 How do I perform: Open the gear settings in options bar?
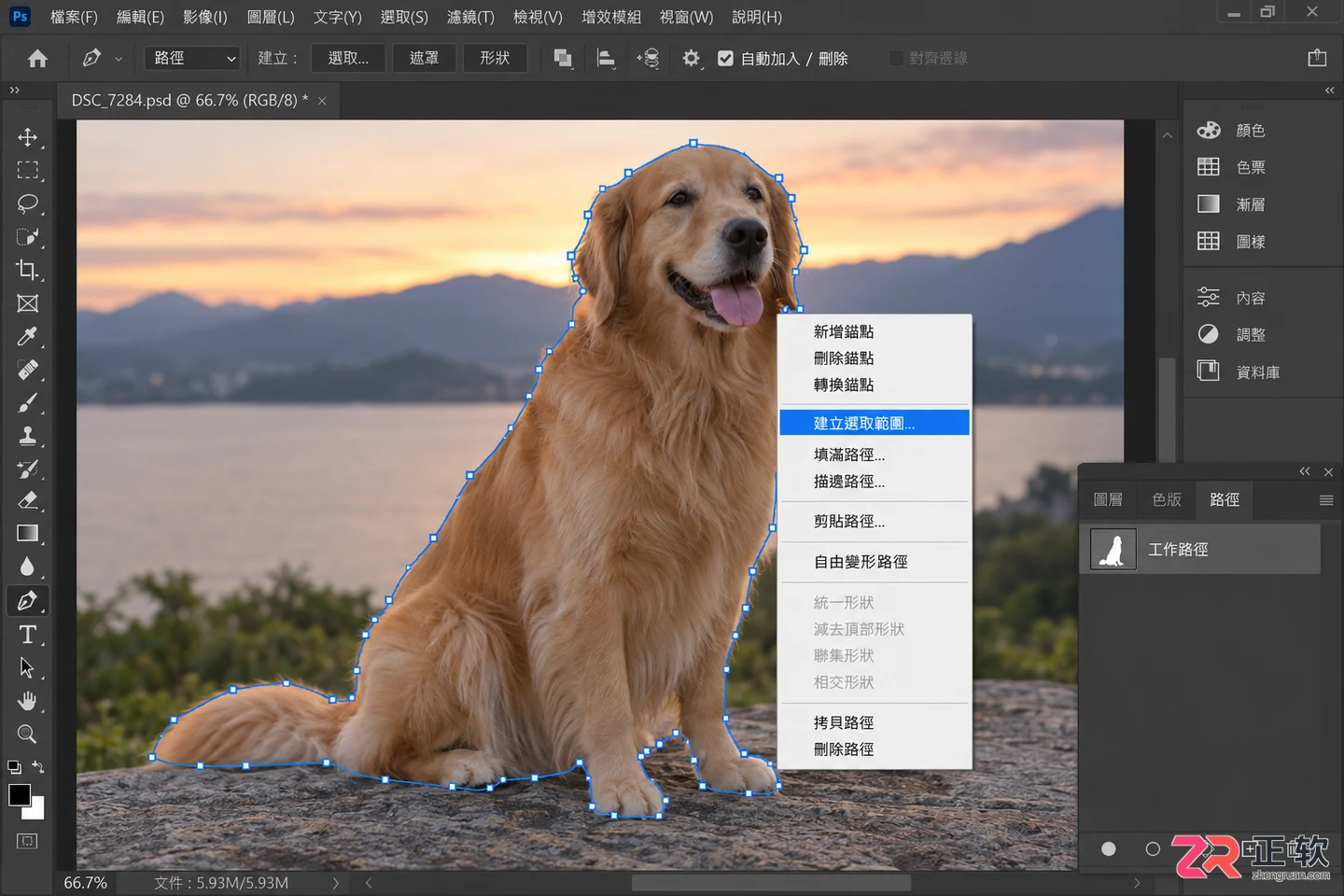click(691, 59)
